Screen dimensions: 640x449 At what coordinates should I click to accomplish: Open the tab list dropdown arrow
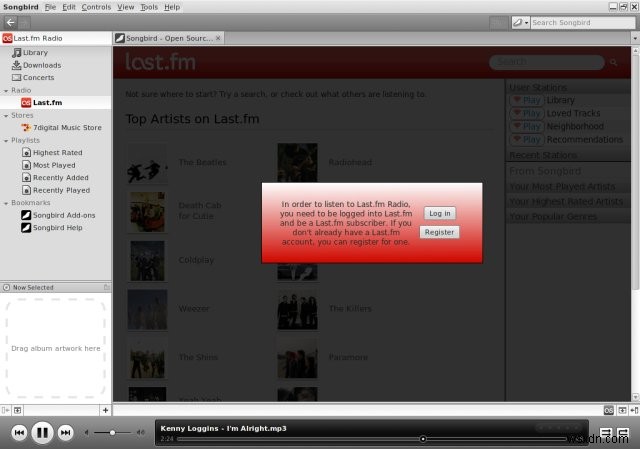(x=635, y=38)
